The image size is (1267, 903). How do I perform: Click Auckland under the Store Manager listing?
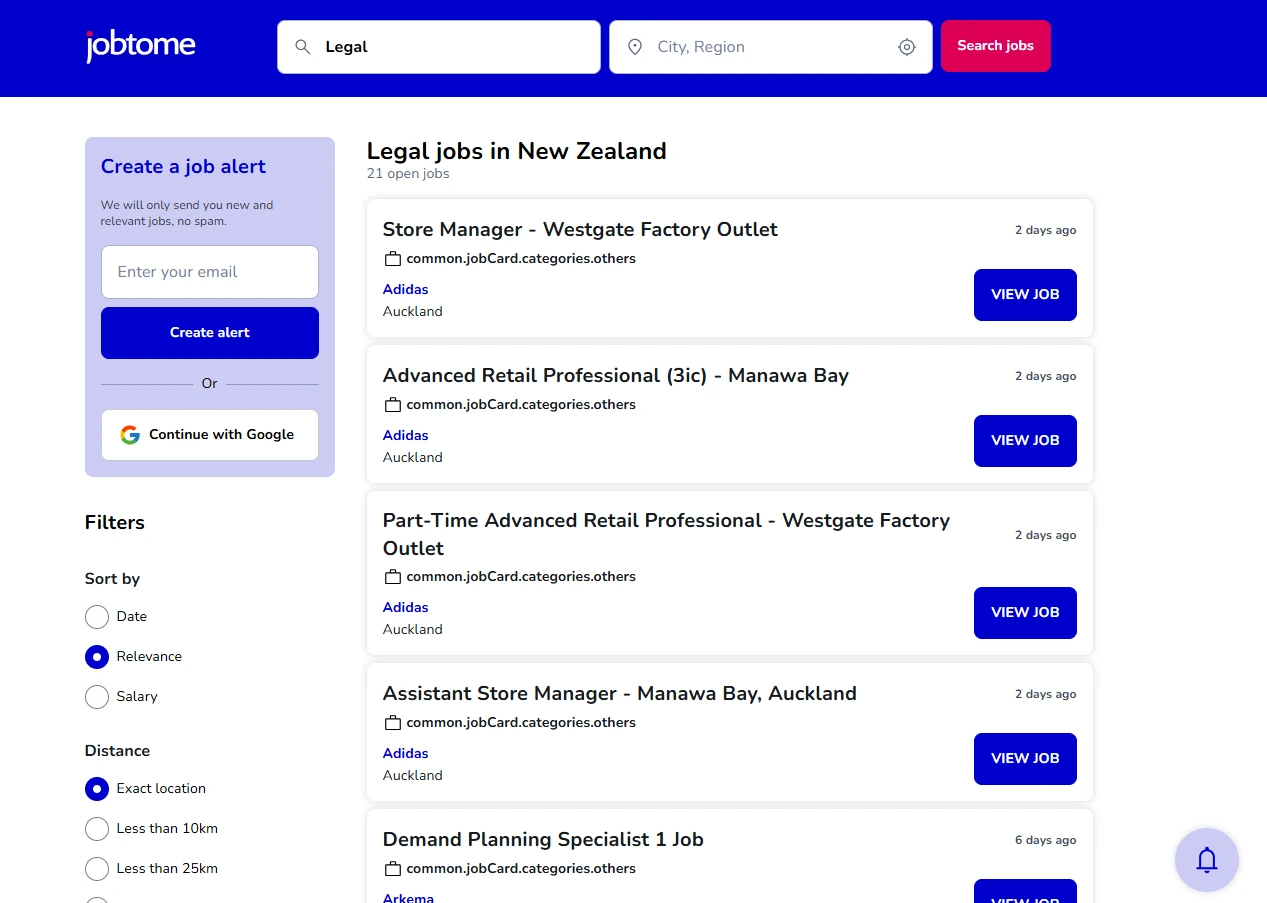(x=412, y=312)
